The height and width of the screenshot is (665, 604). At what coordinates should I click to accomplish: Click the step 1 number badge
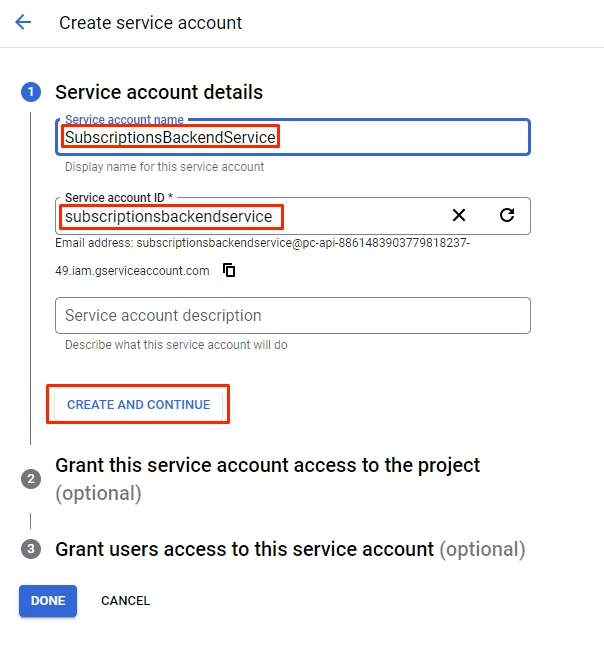tap(30, 92)
